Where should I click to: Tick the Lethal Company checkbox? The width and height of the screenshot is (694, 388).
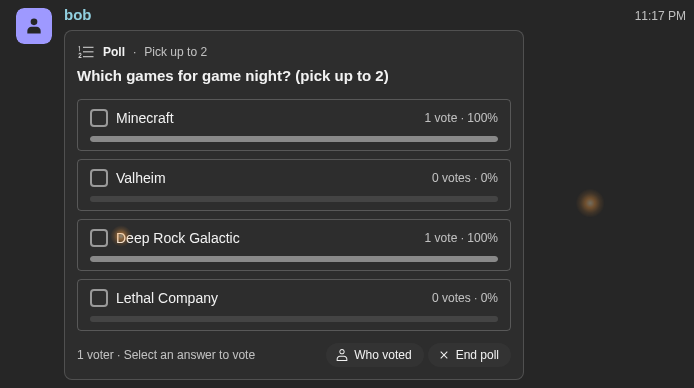coord(99,298)
